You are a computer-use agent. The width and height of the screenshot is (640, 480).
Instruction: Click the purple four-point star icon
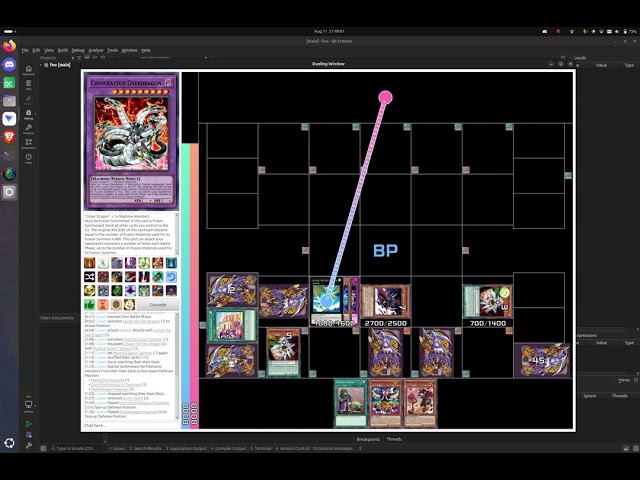click(130, 290)
